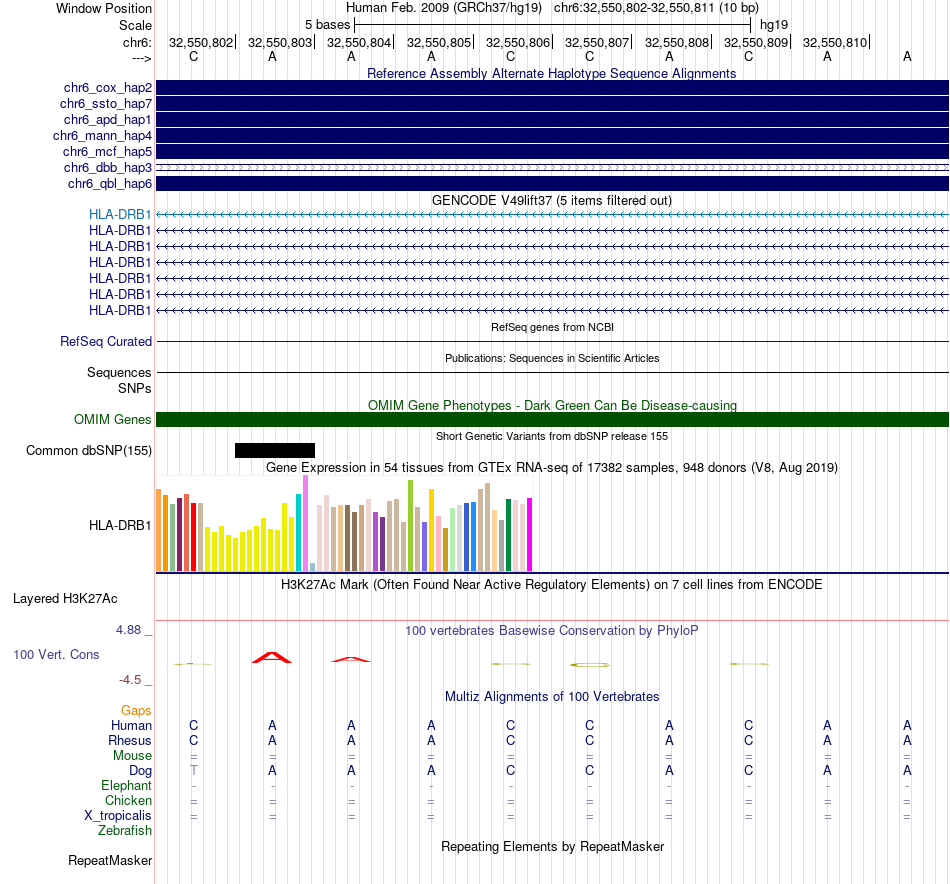Click position label 32,550,802

coord(201,42)
